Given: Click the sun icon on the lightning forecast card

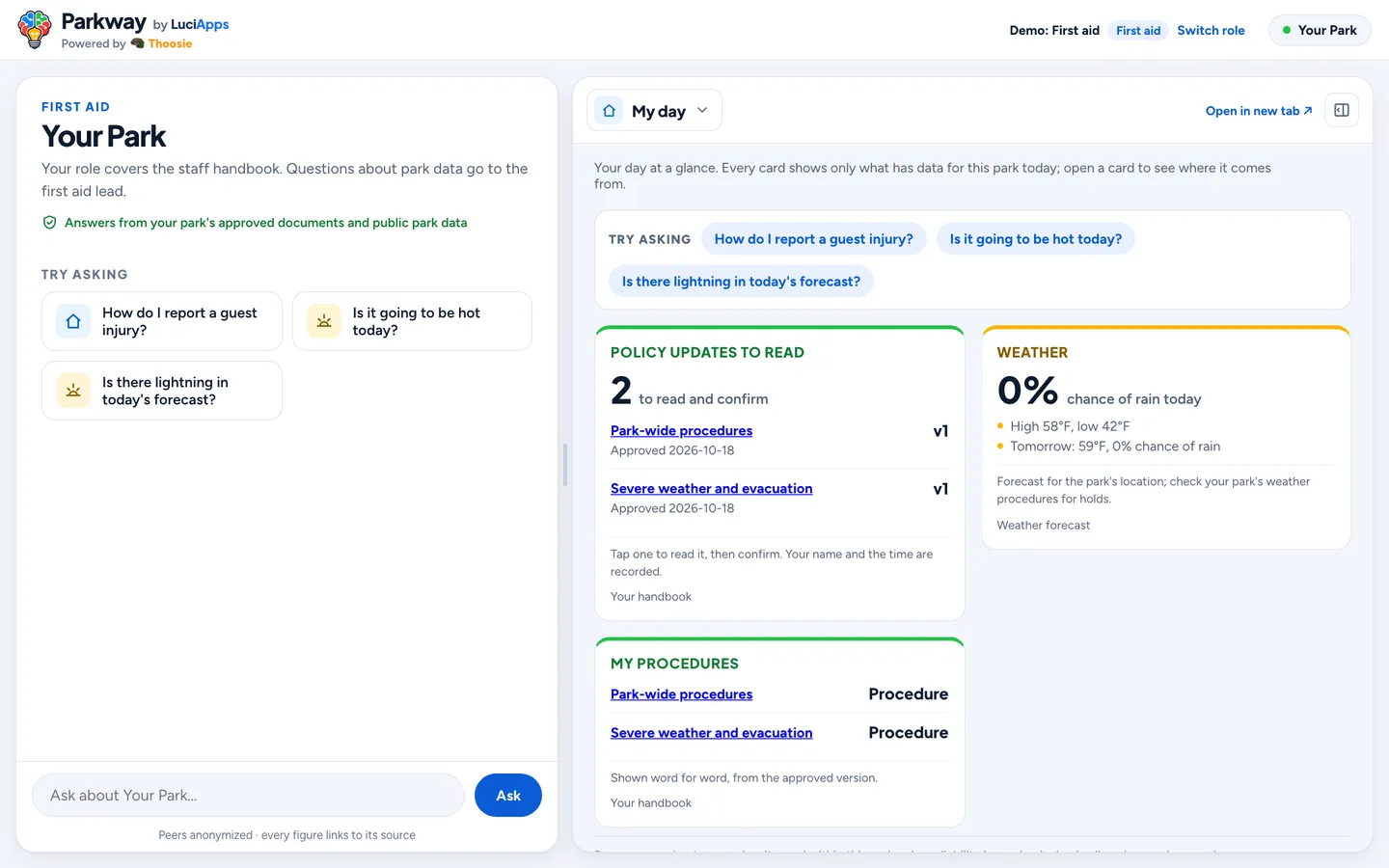Looking at the screenshot, I should coord(73,391).
